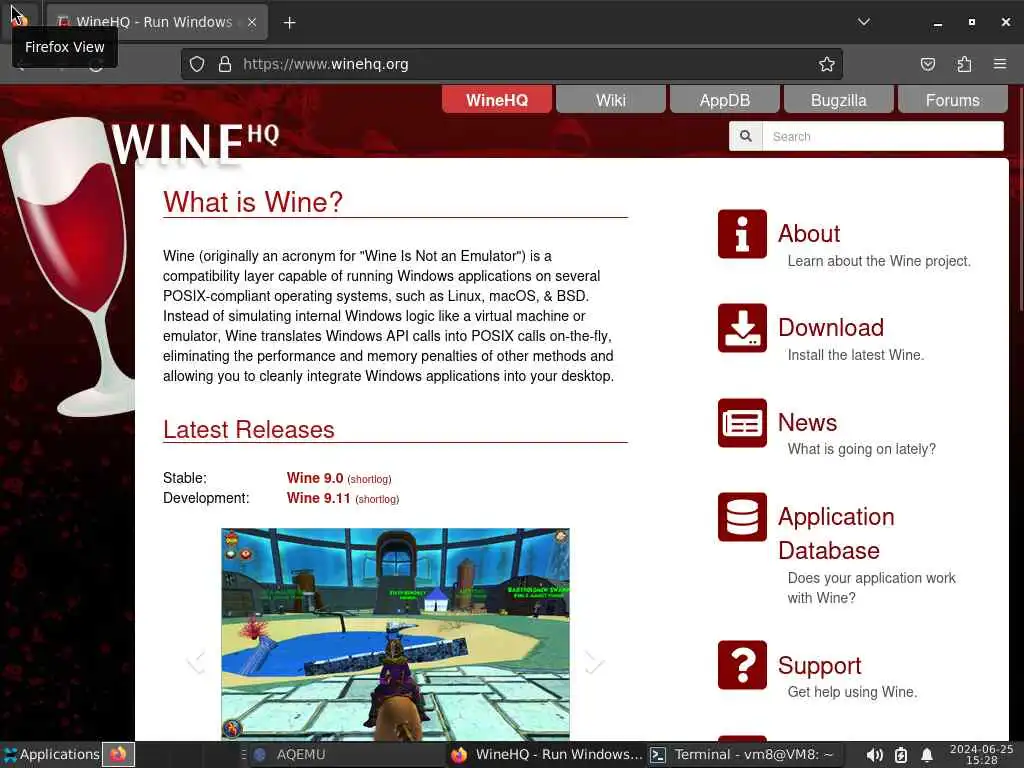Open the AppDB navigation tab

point(725,100)
